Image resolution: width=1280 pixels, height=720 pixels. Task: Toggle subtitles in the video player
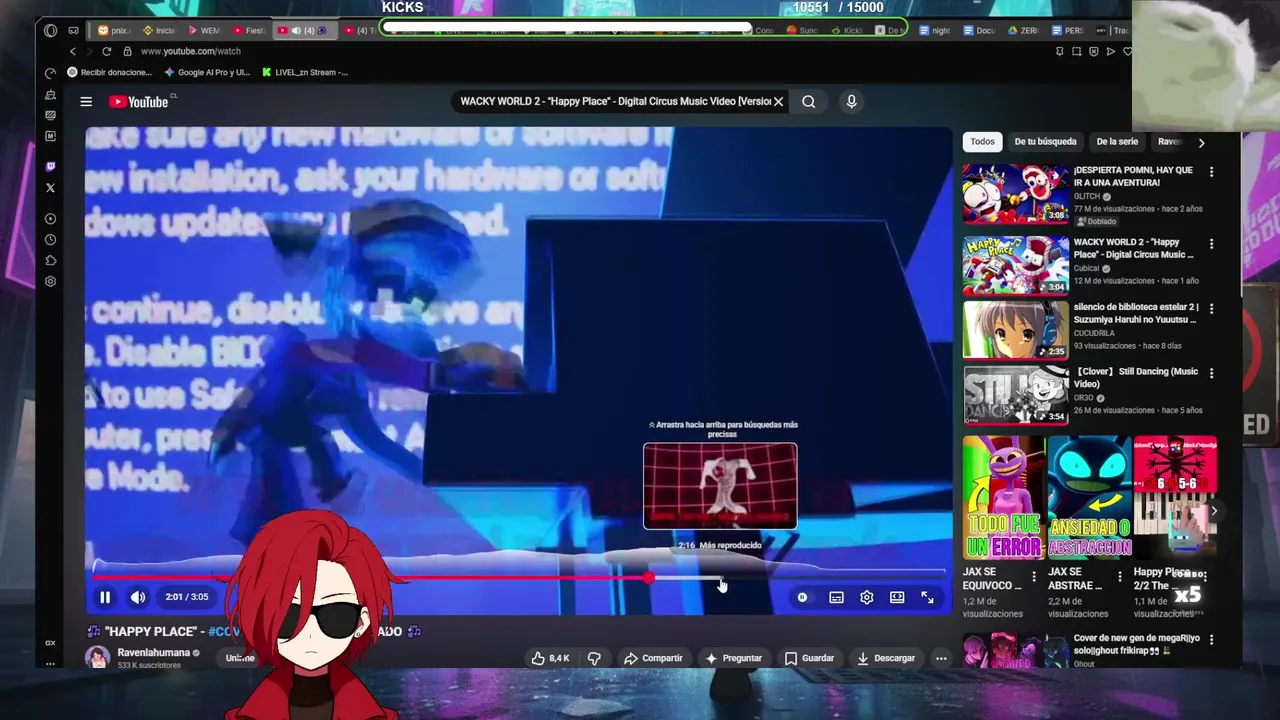(x=836, y=597)
